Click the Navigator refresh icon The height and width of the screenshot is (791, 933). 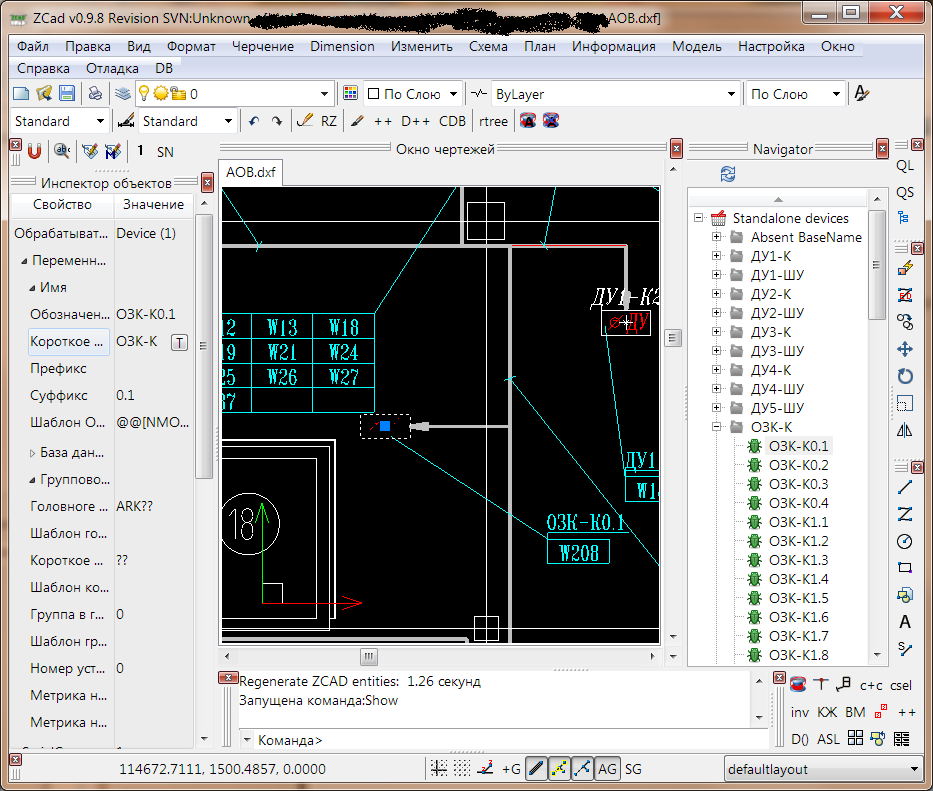click(728, 175)
